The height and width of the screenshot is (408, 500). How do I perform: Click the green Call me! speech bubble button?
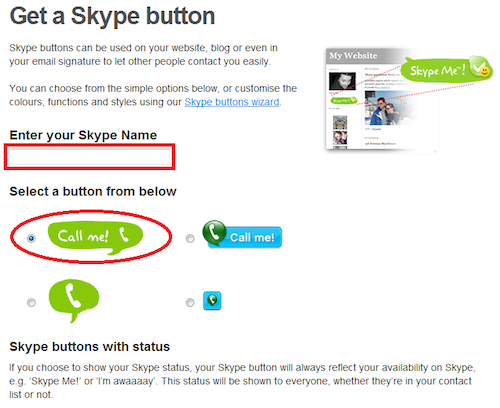[x=95, y=237]
